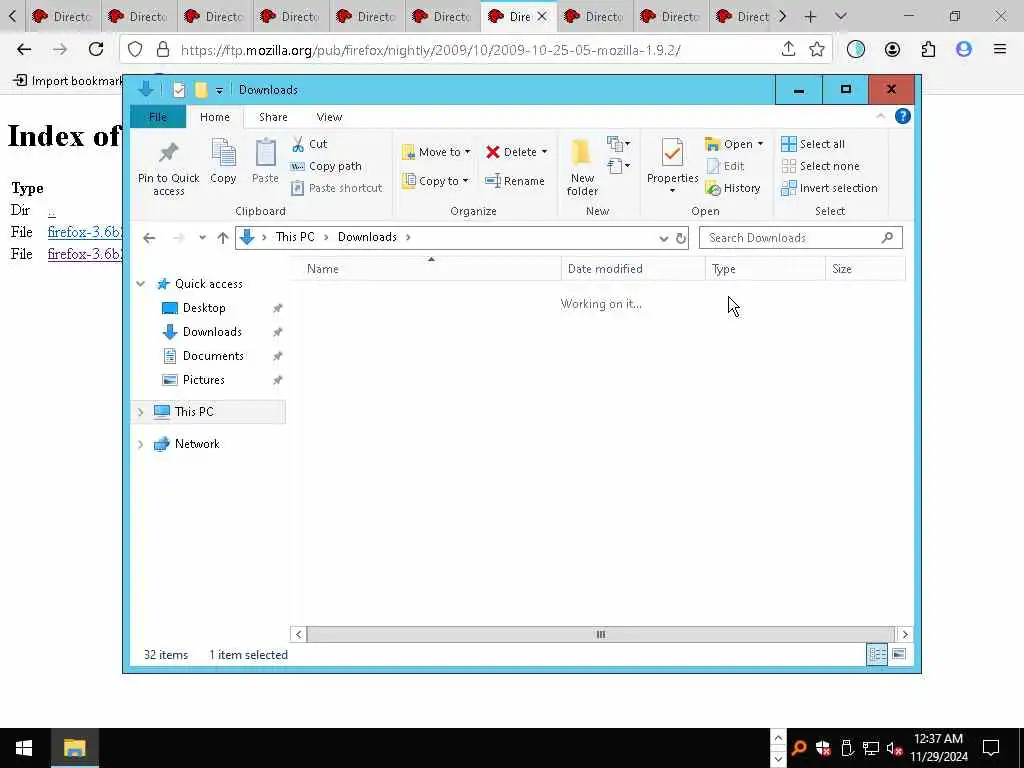Bookmark this page with the star
The width and height of the screenshot is (1024, 768).
pyautogui.click(x=816, y=49)
